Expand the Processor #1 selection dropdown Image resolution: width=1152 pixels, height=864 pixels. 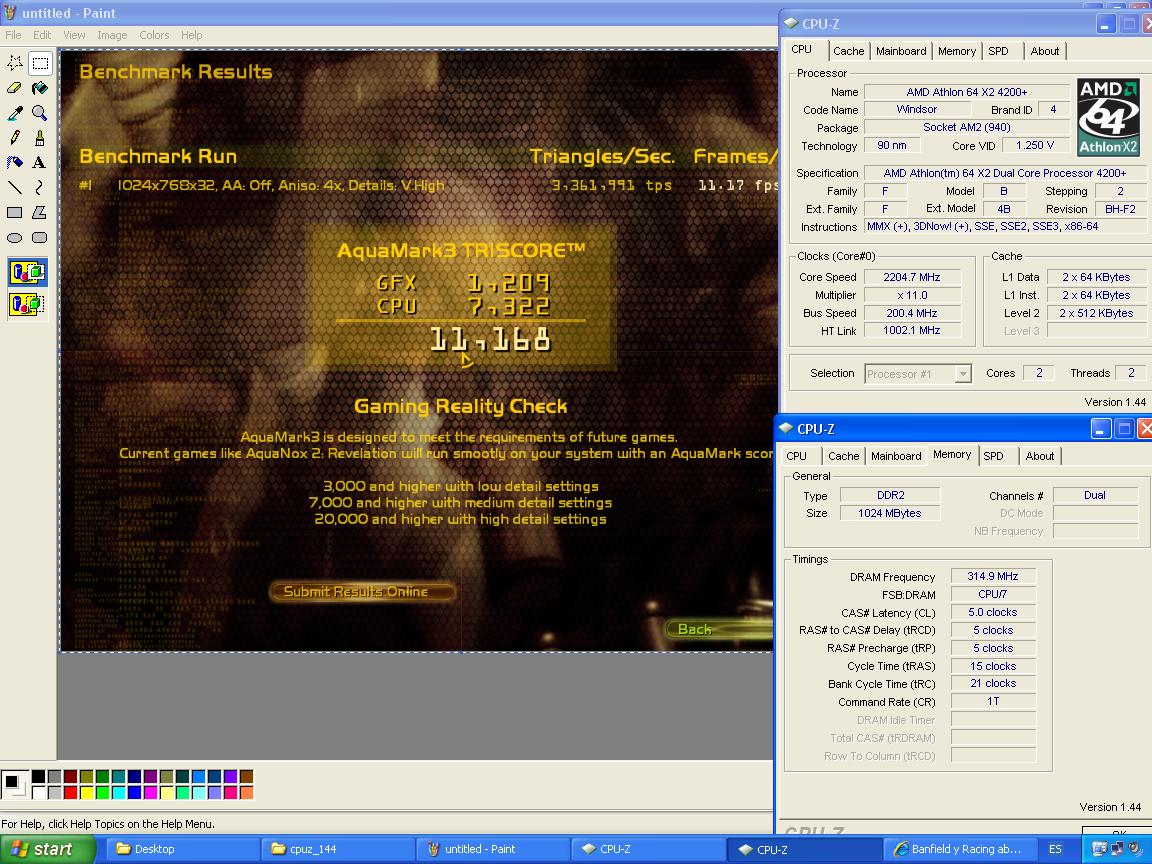pos(962,374)
